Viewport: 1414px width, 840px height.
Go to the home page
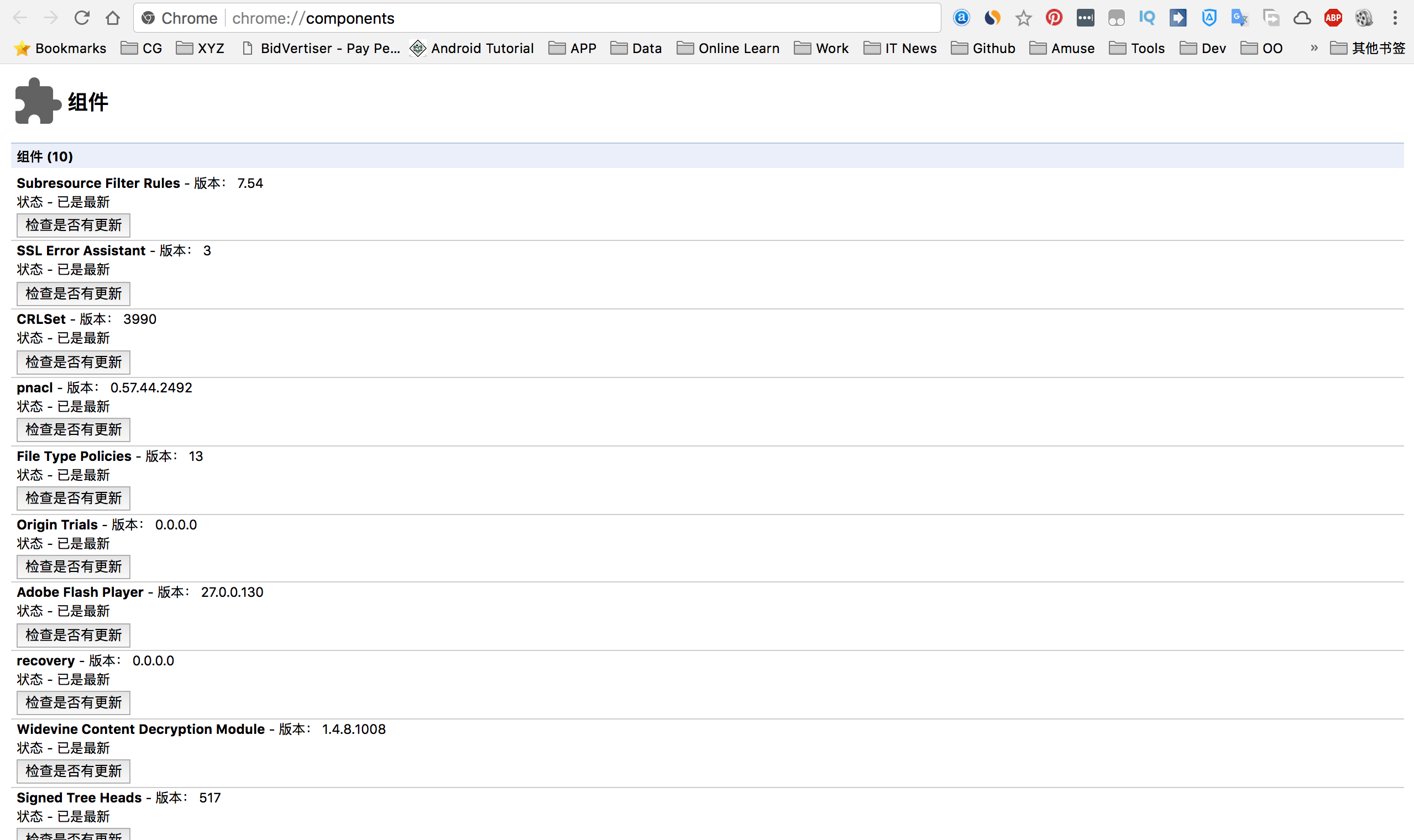tap(113, 18)
